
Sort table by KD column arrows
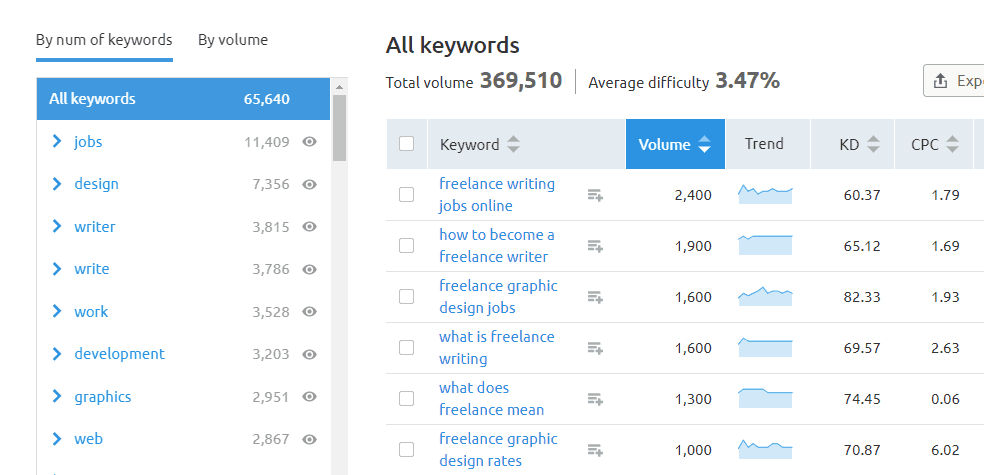tap(873, 144)
